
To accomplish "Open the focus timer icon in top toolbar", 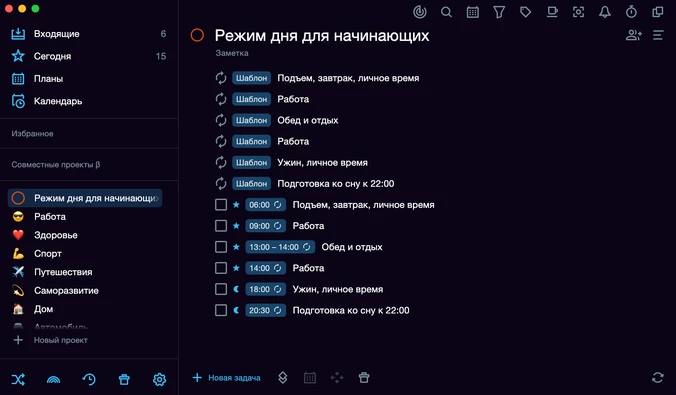I will click(419, 12).
